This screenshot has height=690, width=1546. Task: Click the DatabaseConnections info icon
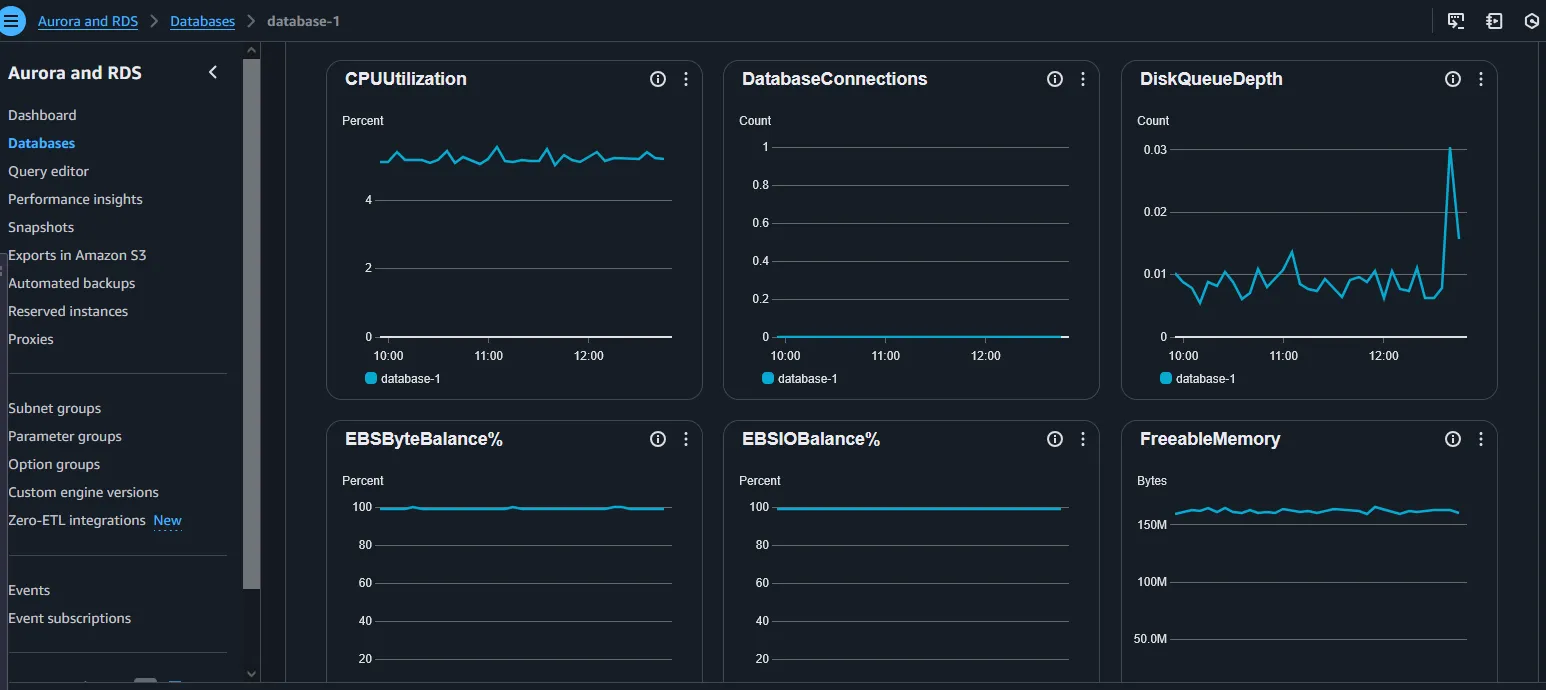(x=1055, y=79)
